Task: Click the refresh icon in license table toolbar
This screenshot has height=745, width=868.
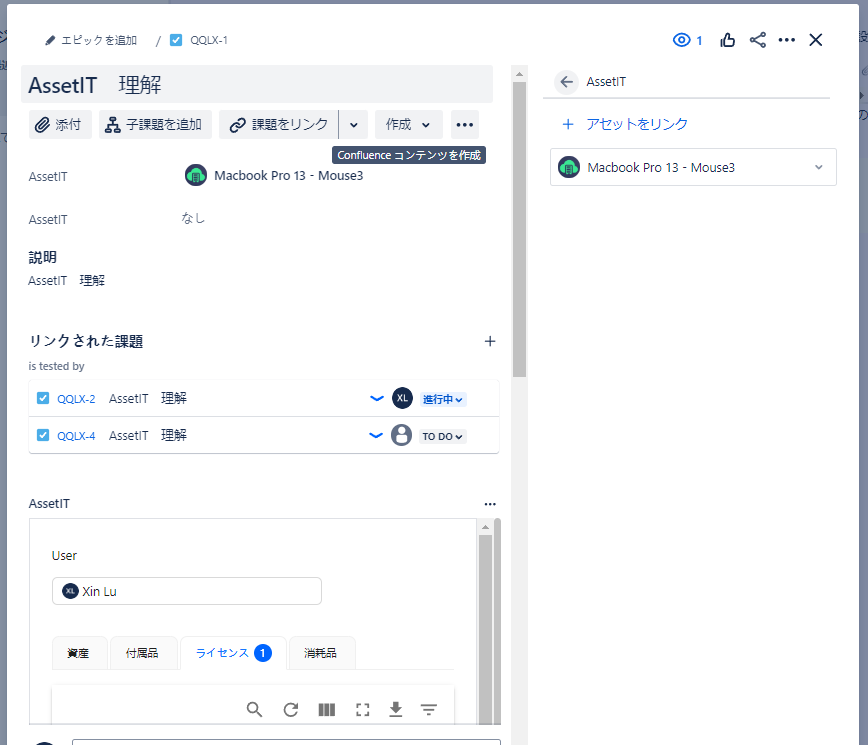Action: [x=291, y=709]
